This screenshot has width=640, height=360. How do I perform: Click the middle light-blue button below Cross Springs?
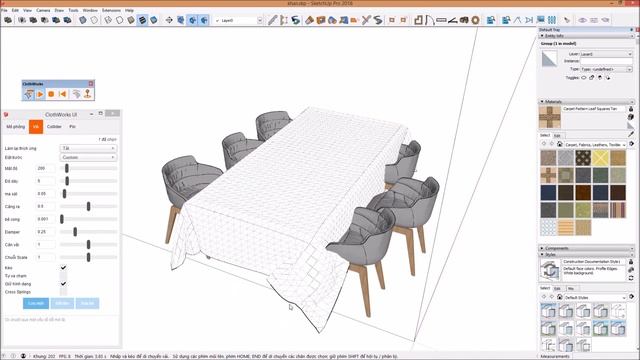pyautogui.click(x=62, y=303)
